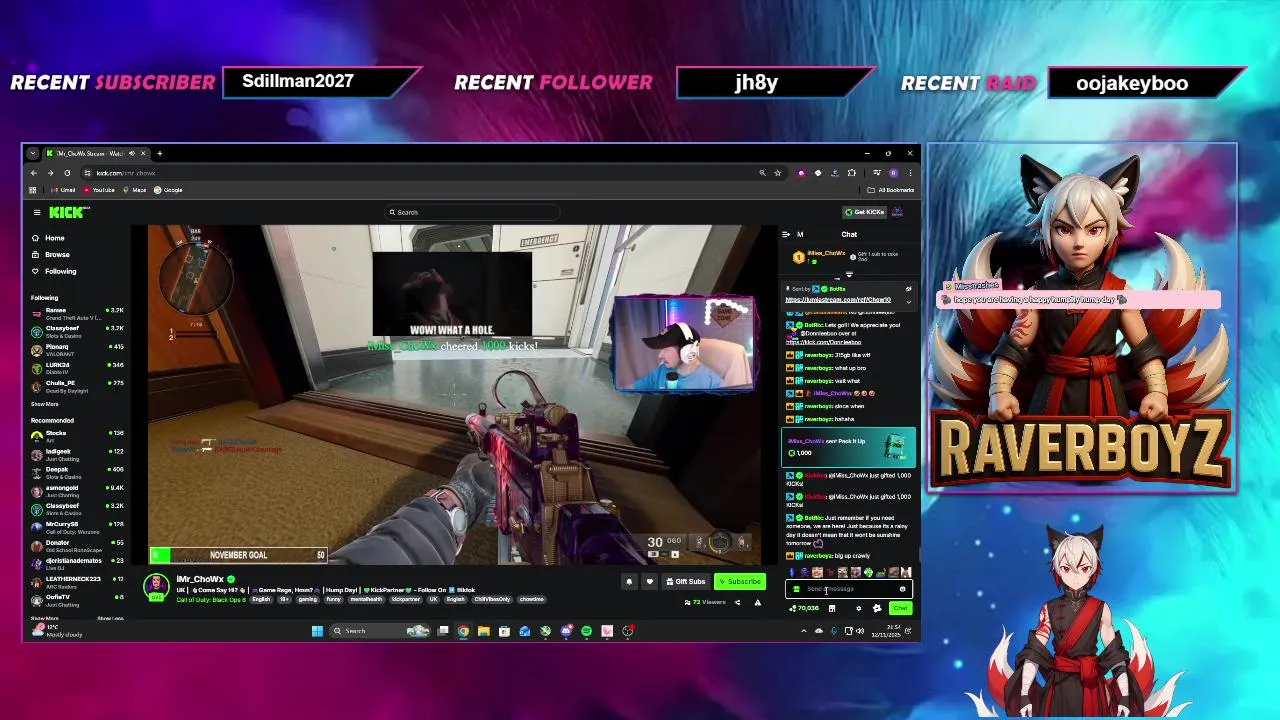Open the YouTube bookmark
This screenshot has height=720, width=1280.
99,190
